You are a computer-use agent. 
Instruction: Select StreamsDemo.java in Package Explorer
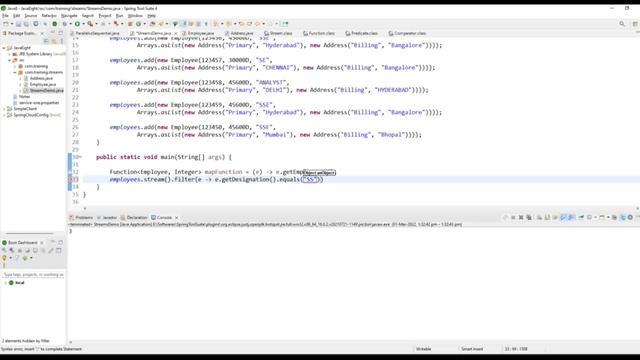tap(47, 90)
